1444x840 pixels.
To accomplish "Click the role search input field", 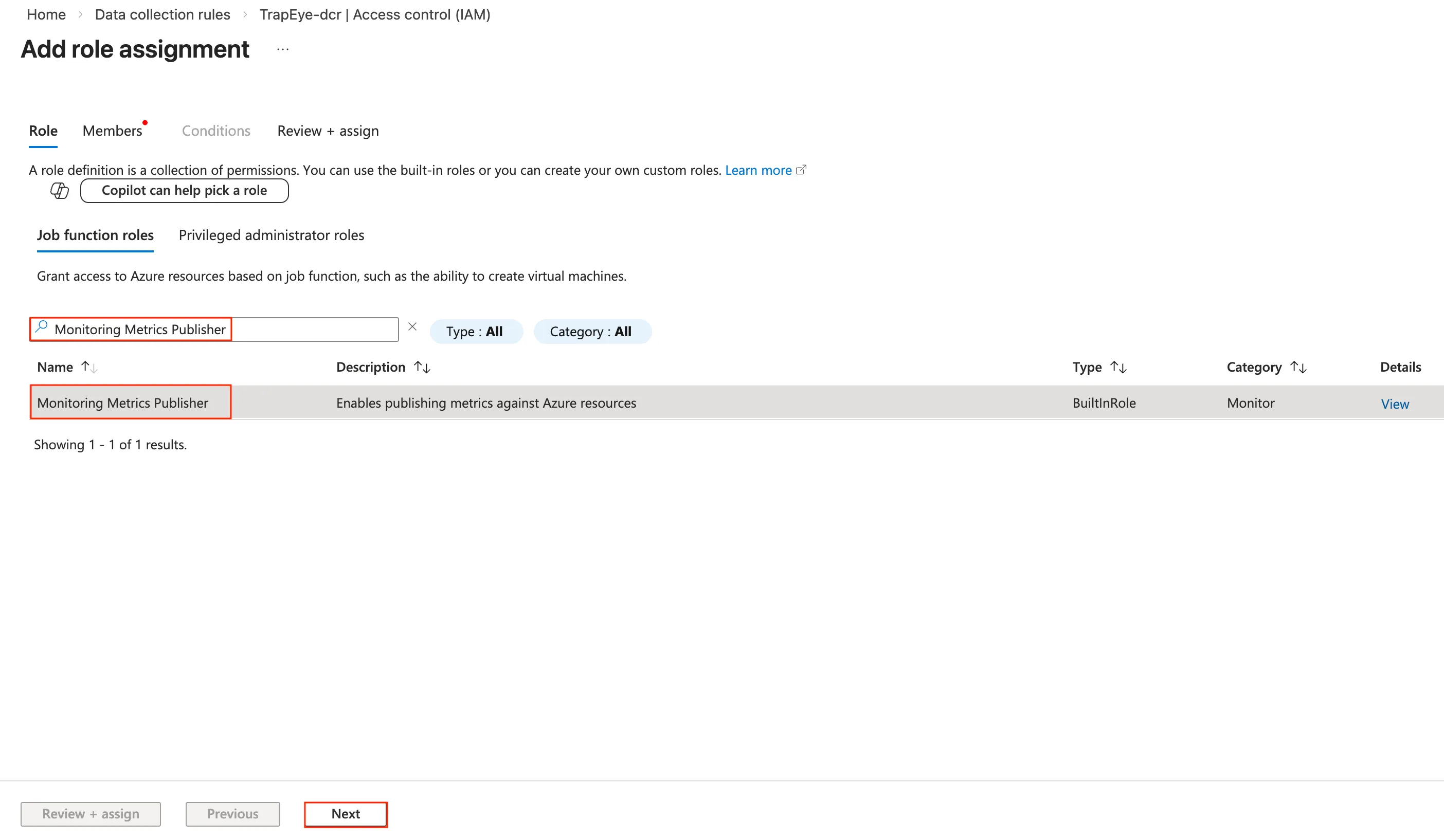I will (214, 329).
